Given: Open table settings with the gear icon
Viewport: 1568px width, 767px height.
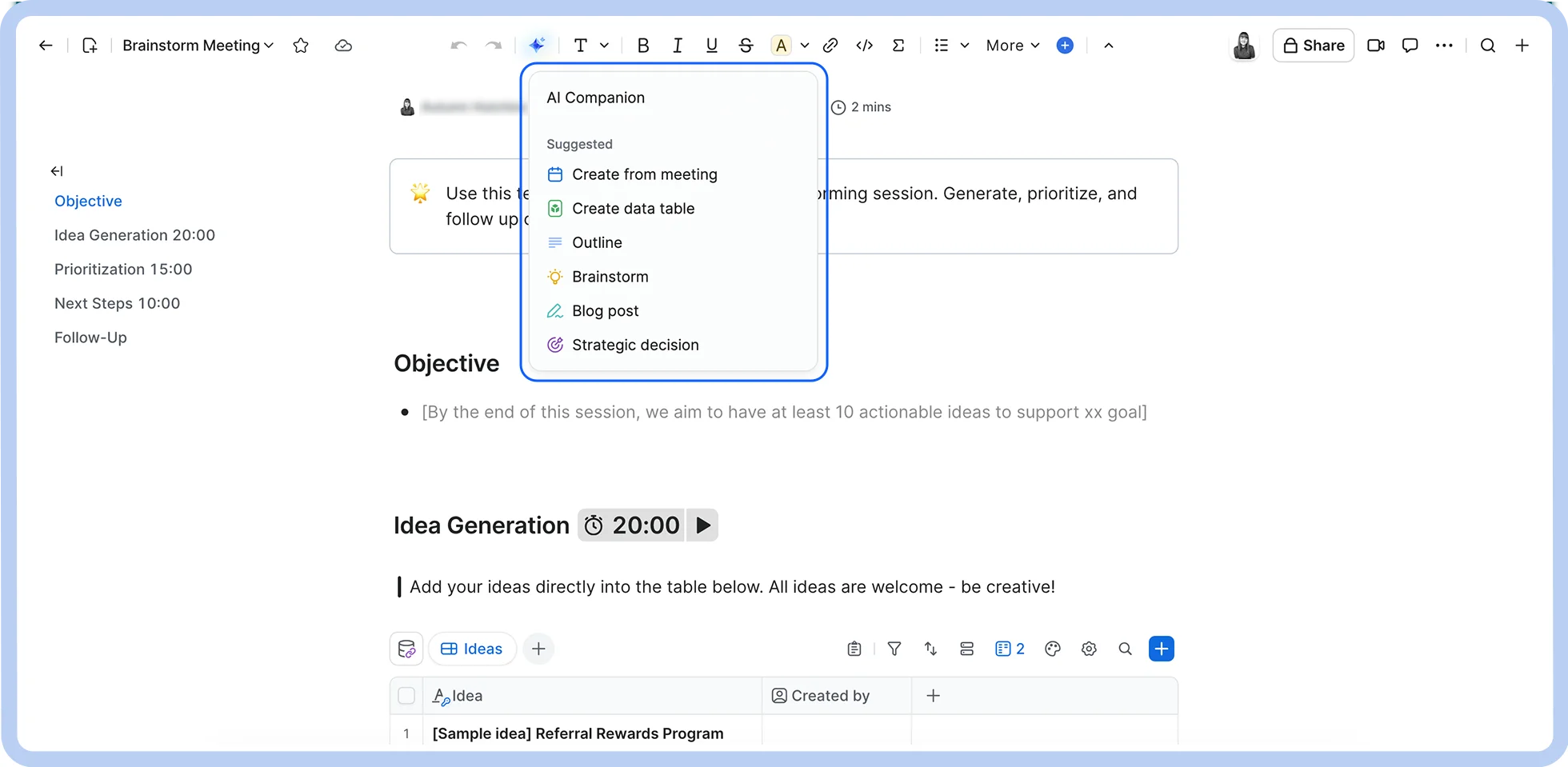Looking at the screenshot, I should [x=1089, y=649].
